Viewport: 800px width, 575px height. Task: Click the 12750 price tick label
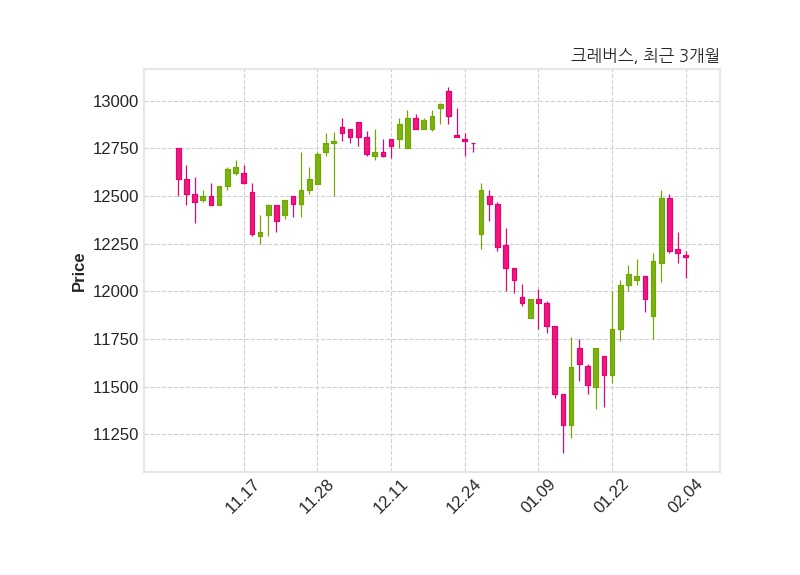click(x=113, y=149)
